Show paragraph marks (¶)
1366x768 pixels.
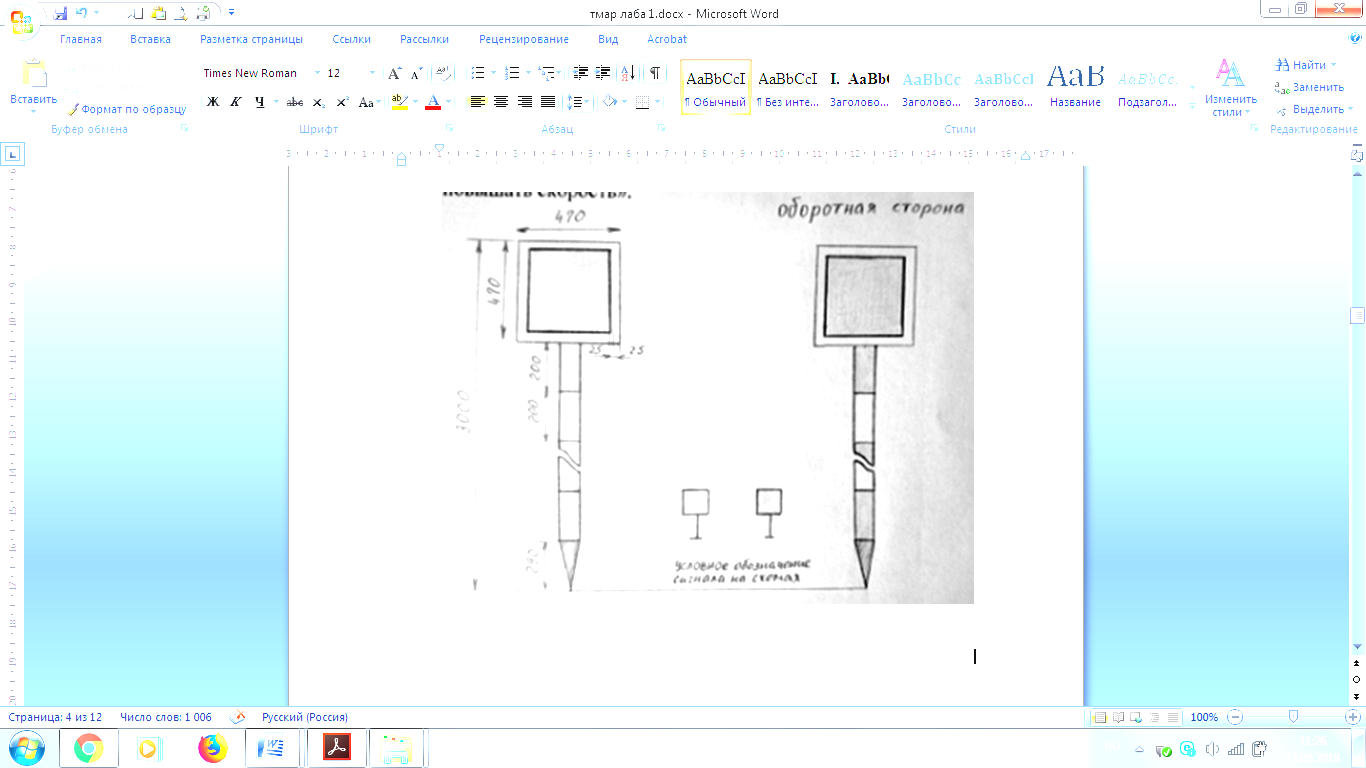(x=655, y=73)
